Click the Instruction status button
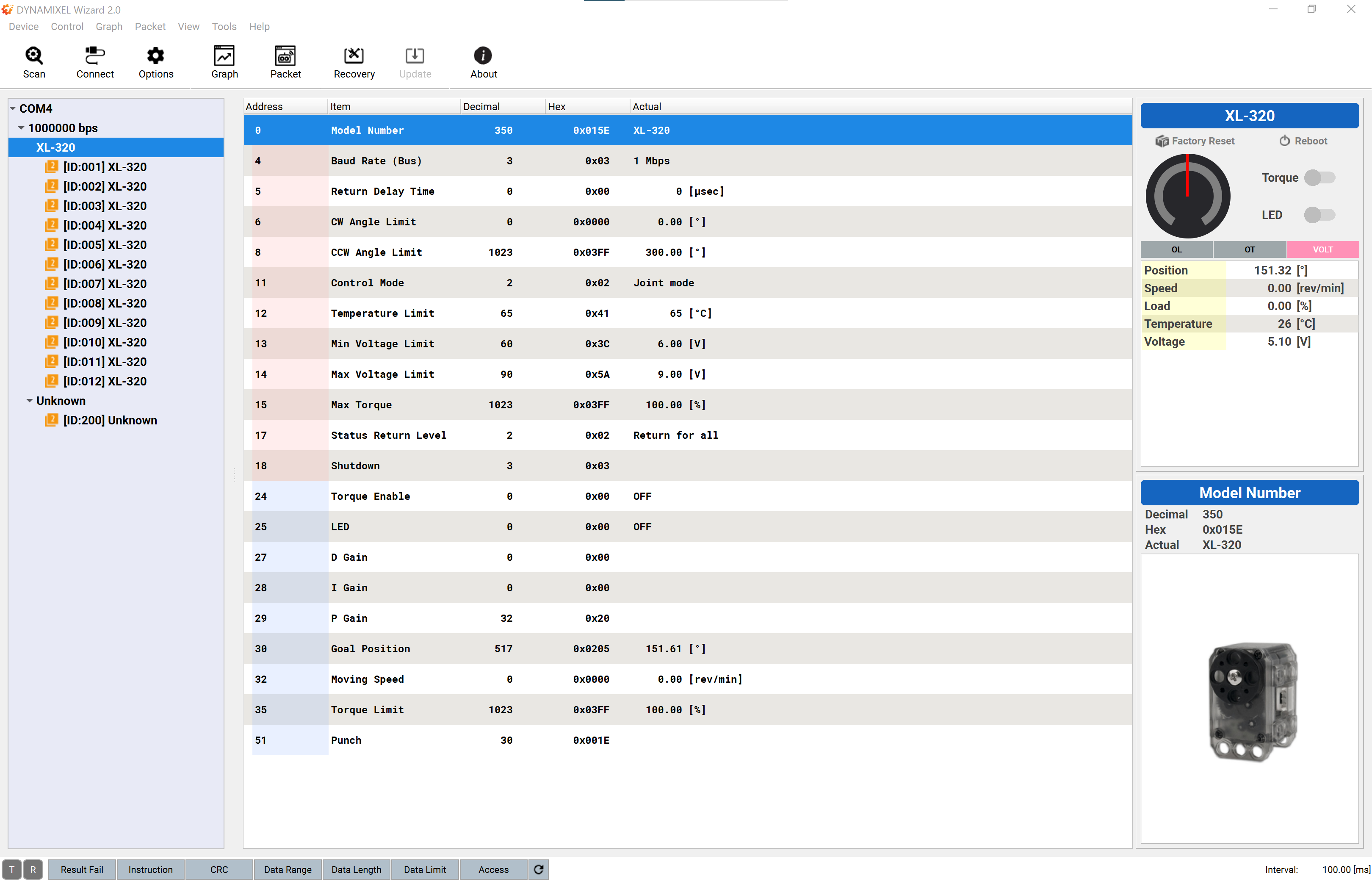This screenshot has width=1372, height=881. click(150, 870)
